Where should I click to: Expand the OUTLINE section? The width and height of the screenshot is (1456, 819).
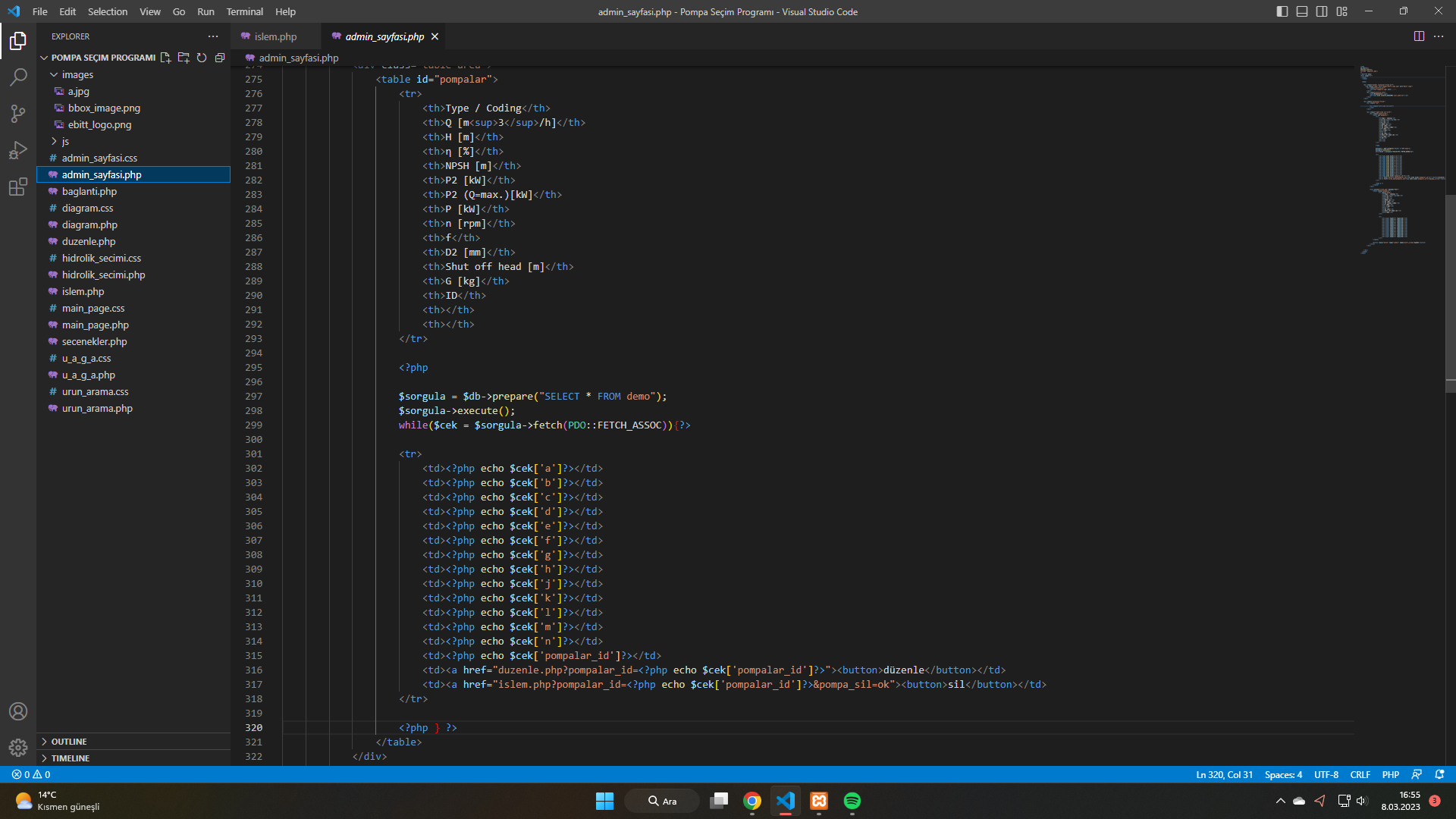[x=69, y=742]
